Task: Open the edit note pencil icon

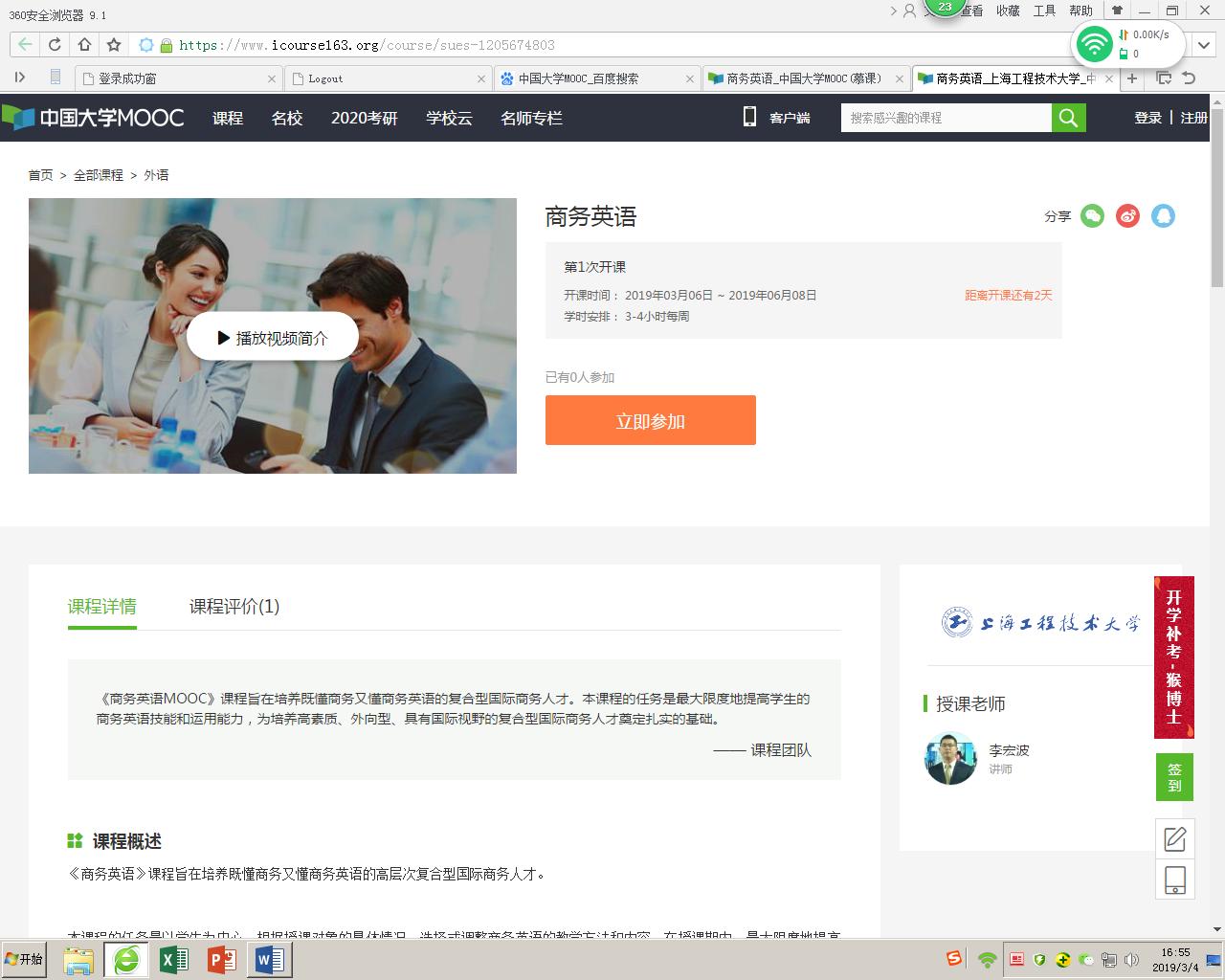Action: point(1174,839)
